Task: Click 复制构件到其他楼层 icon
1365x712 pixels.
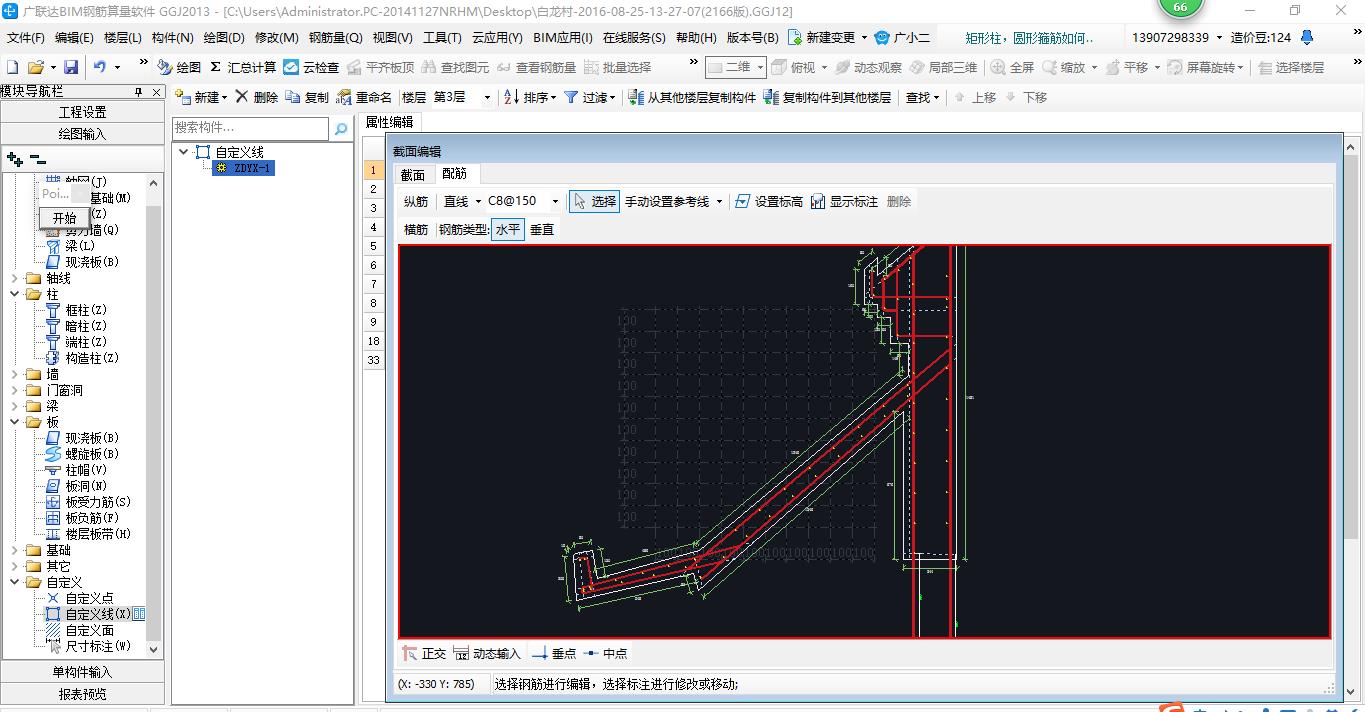Action: 827,97
